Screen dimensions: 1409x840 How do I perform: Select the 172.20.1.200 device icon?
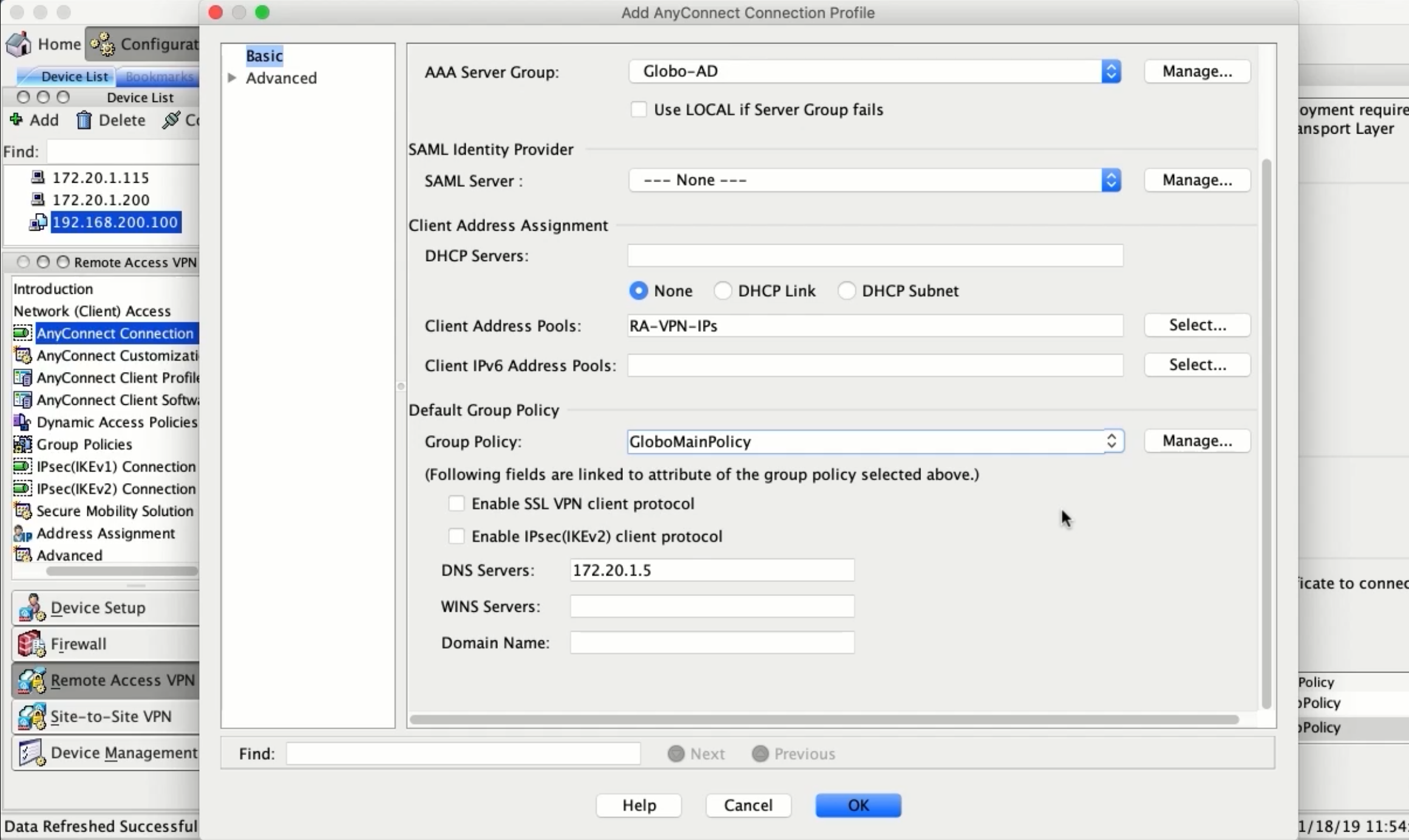pyautogui.click(x=38, y=199)
